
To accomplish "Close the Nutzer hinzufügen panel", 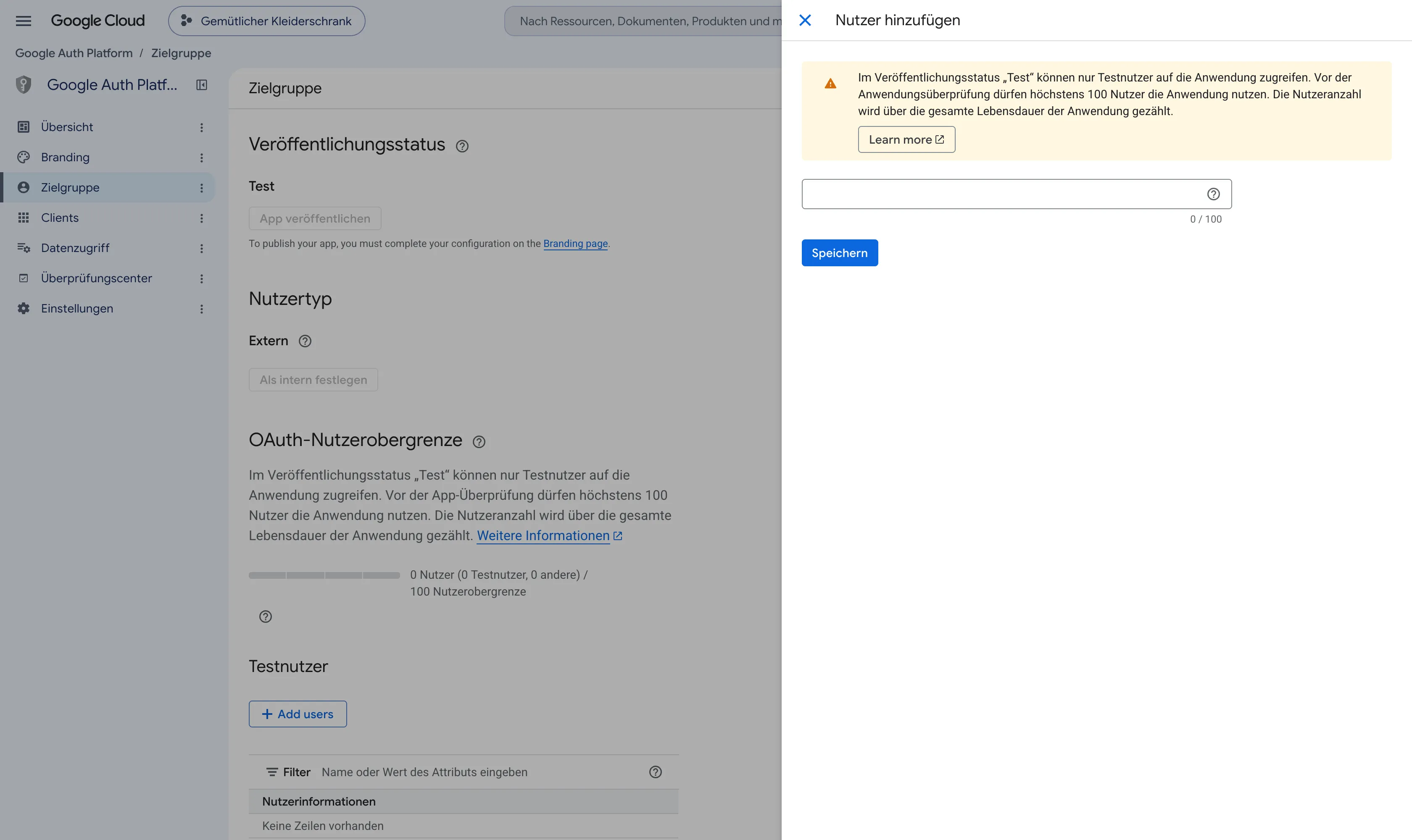I will (805, 21).
